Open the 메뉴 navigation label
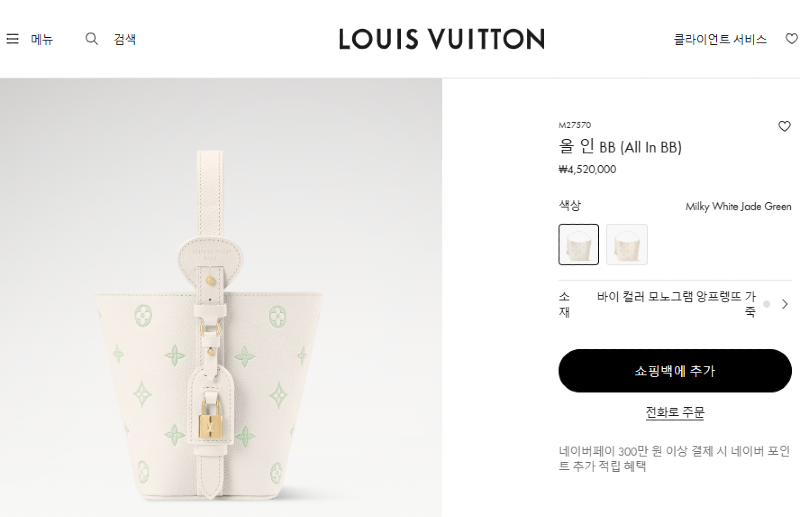The height and width of the screenshot is (517, 800). coord(42,39)
